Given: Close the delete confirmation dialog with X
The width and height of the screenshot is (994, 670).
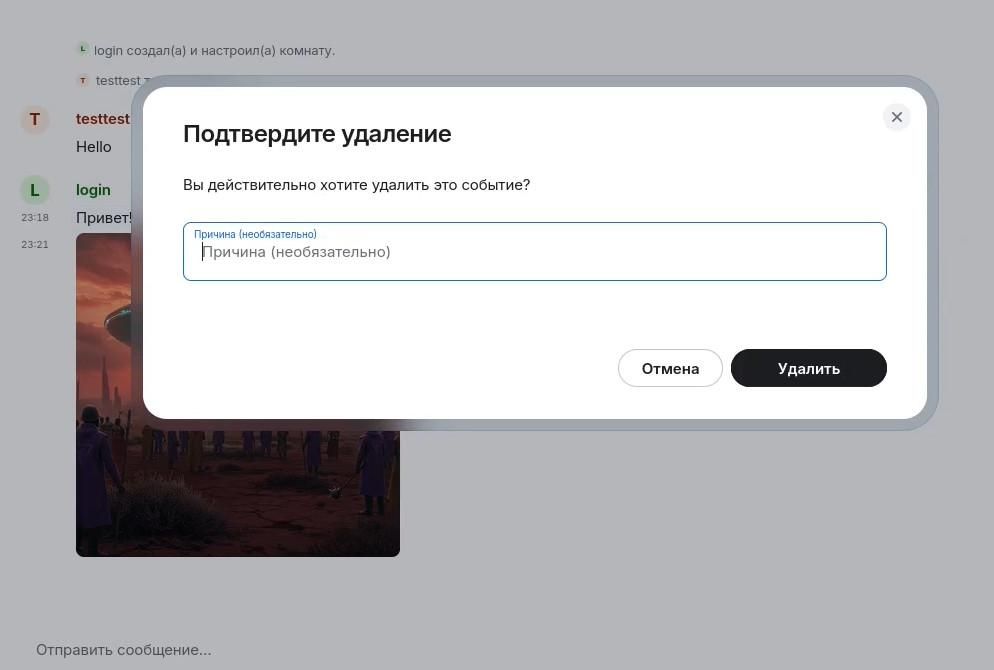Looking at the screenshot, I should pyautogui.click(x=896, y=117).
